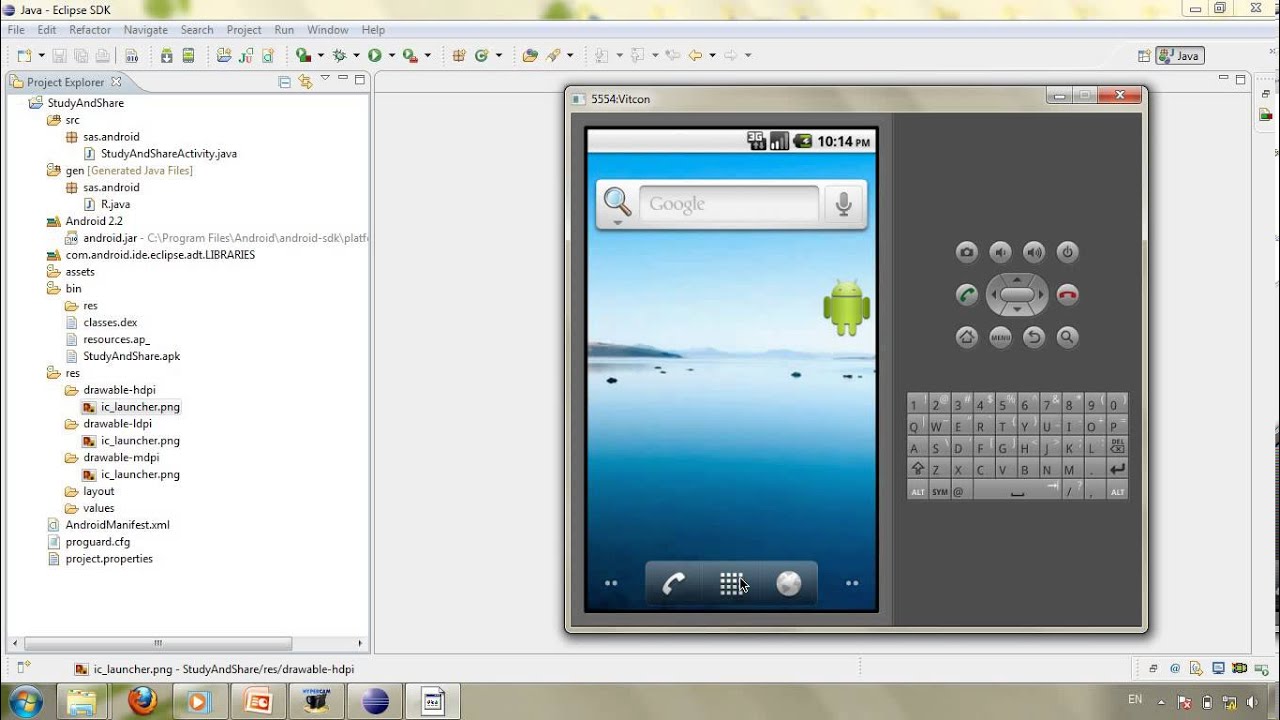This screenshot has height=720, width=1280.
Task: Click the Google search input field
Action: [x=728, y=204]
